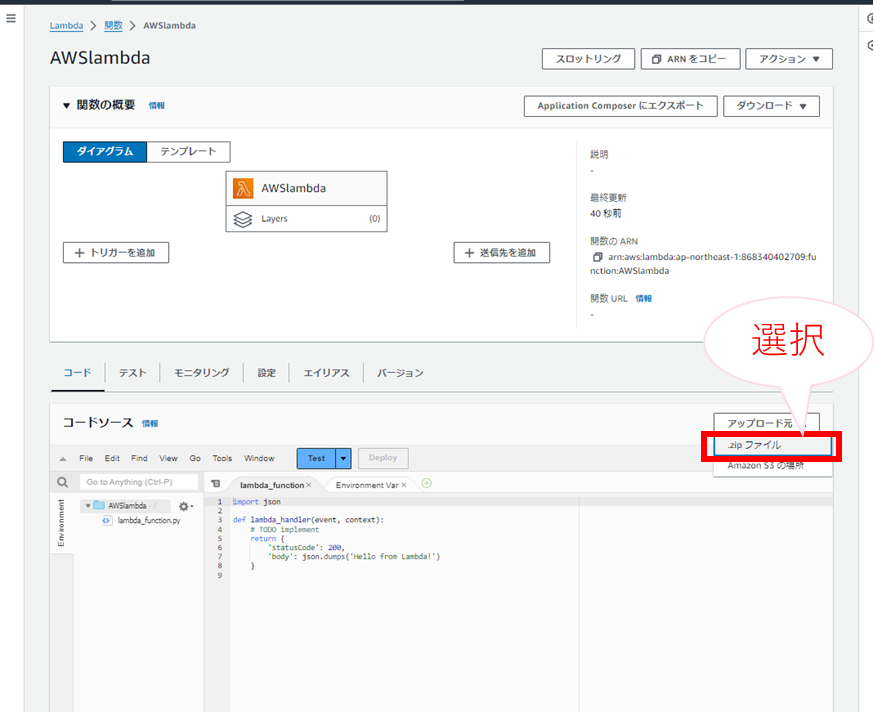Open 情報 link next to コードソース

click(150, 424)
